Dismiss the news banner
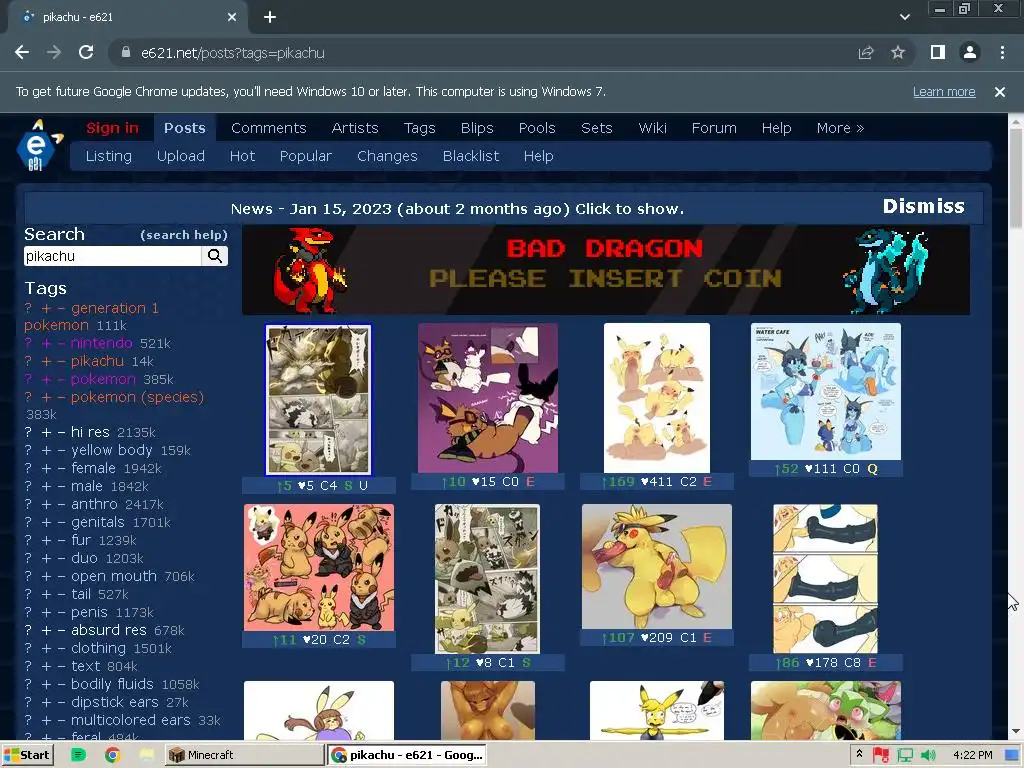The height and width of the screenshot is (768, 1024). [x=923, y=206]
